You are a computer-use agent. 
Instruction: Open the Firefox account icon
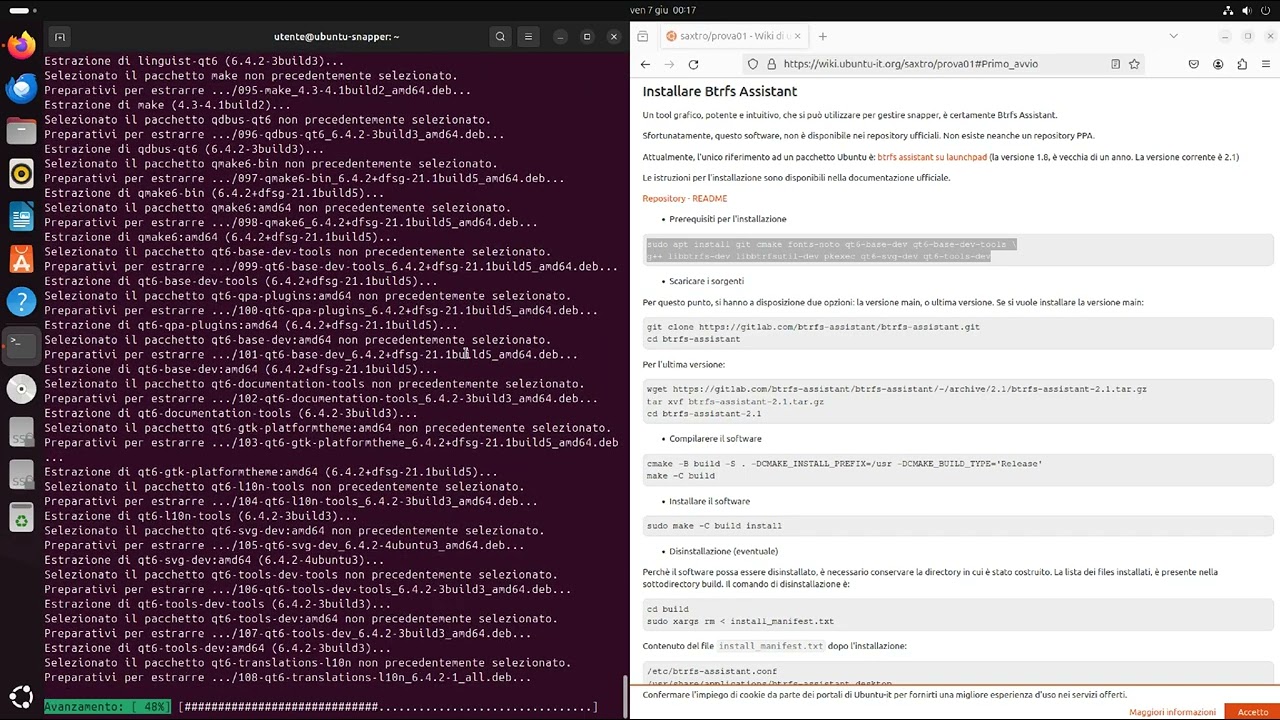click(x=1218, y=64)
